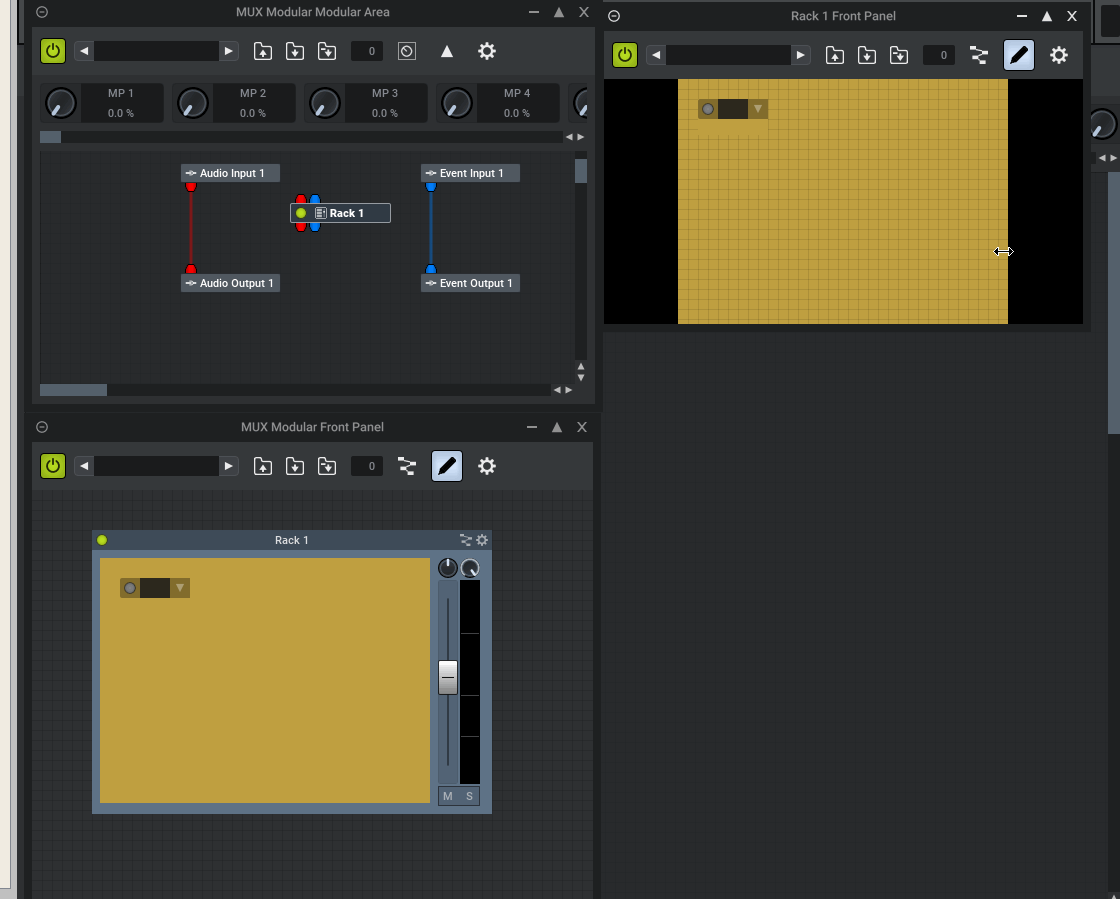
Task: Open settings gear in MUX Modular Modular Area
Action: click(x=487, y=51)
